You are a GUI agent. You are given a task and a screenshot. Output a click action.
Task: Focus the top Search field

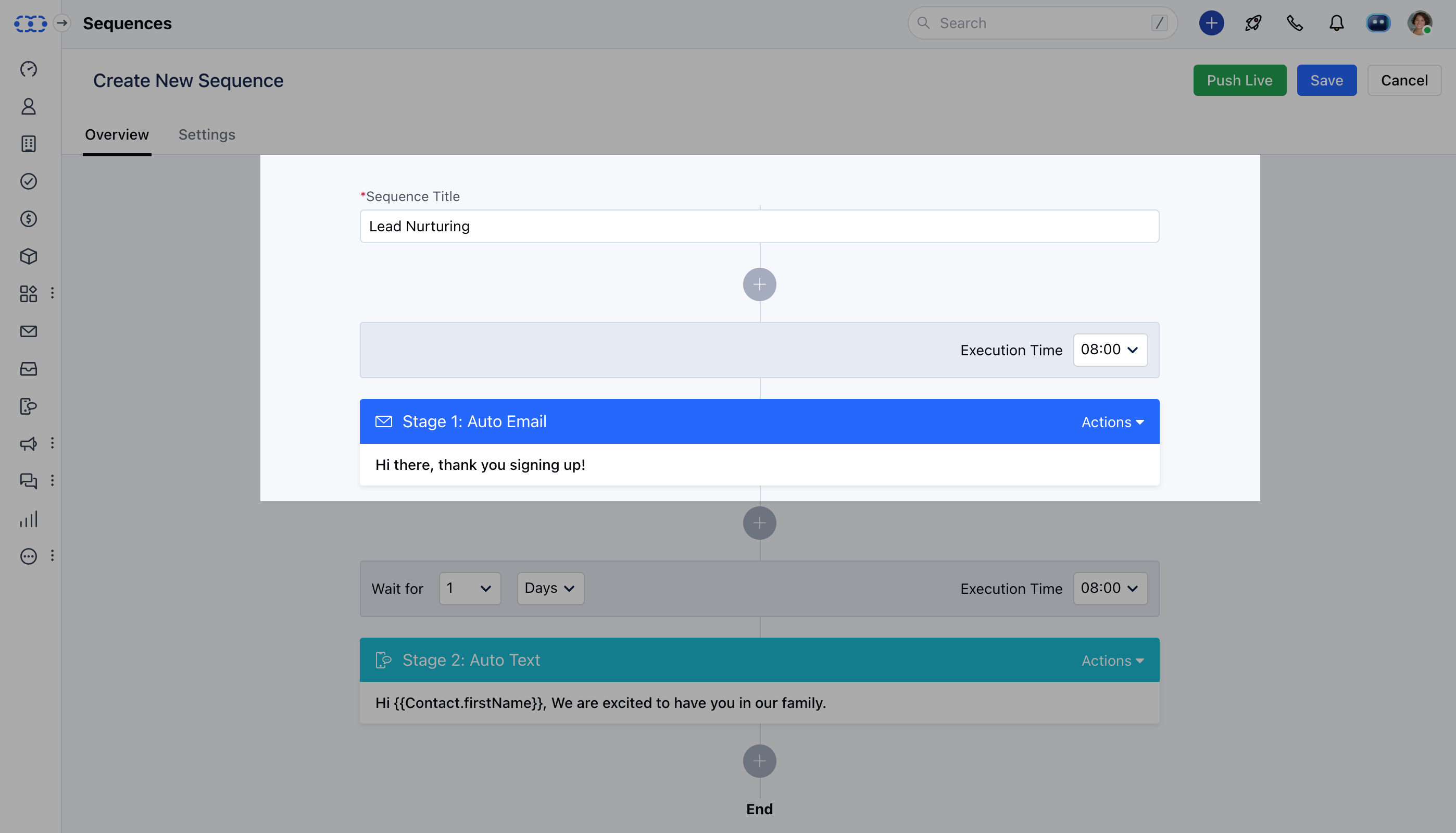[1042, 23]
